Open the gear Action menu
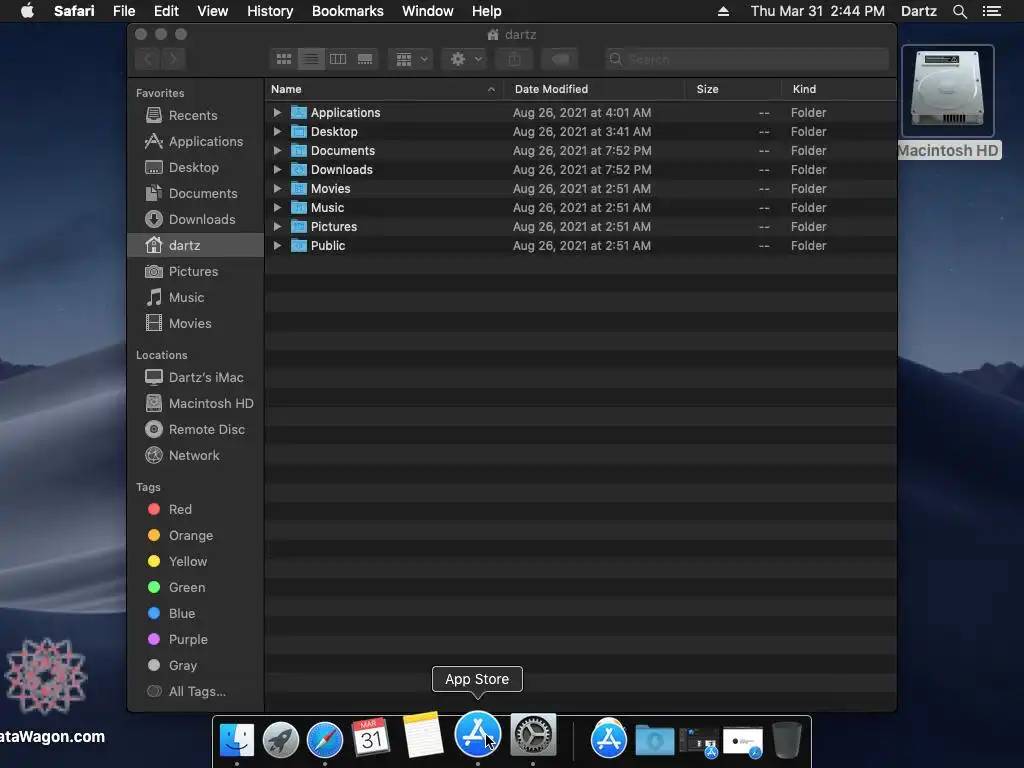 464,59
